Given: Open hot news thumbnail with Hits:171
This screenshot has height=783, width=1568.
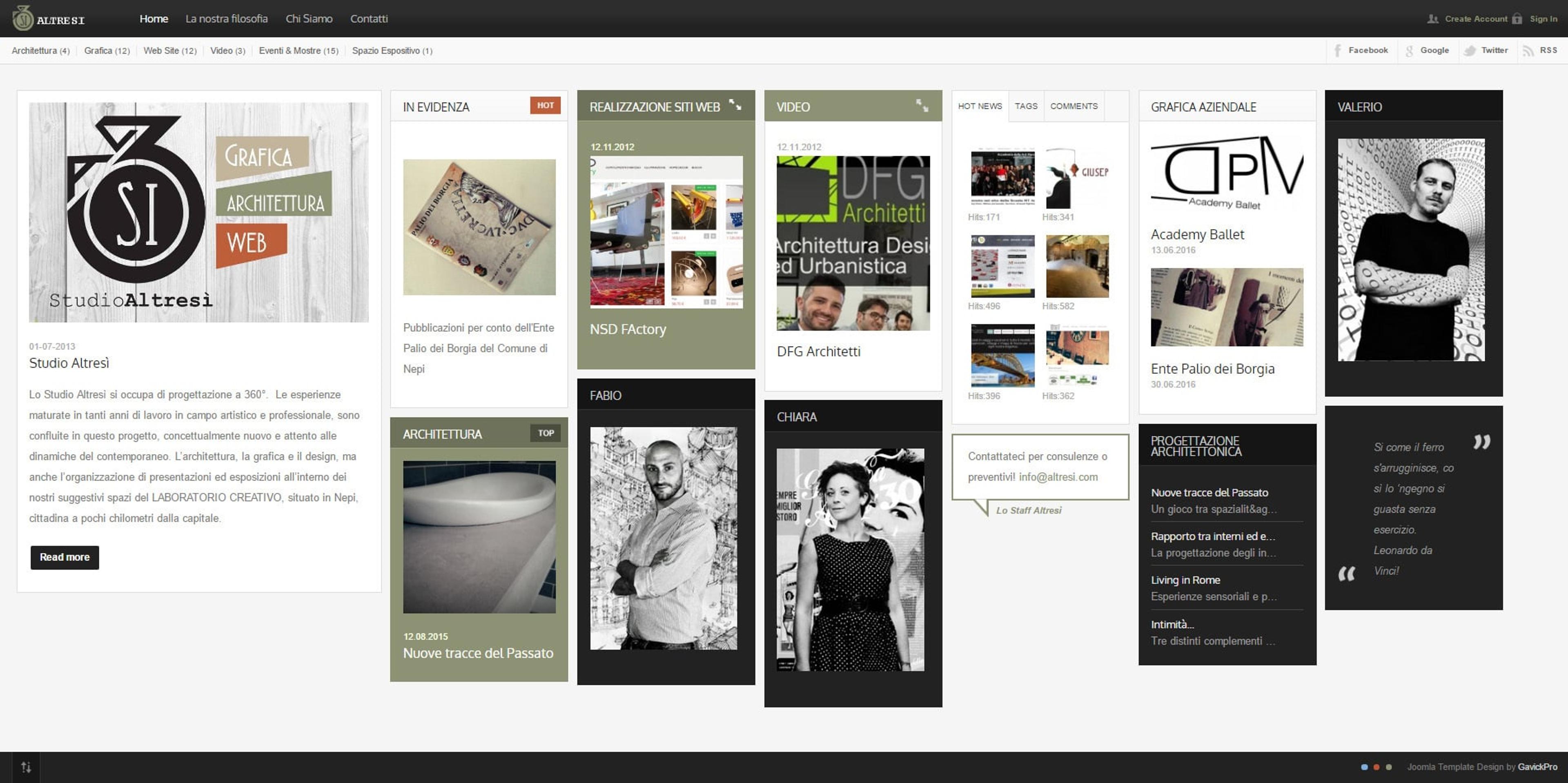Looking at the screenshot, I should [x=1002, y=176].
